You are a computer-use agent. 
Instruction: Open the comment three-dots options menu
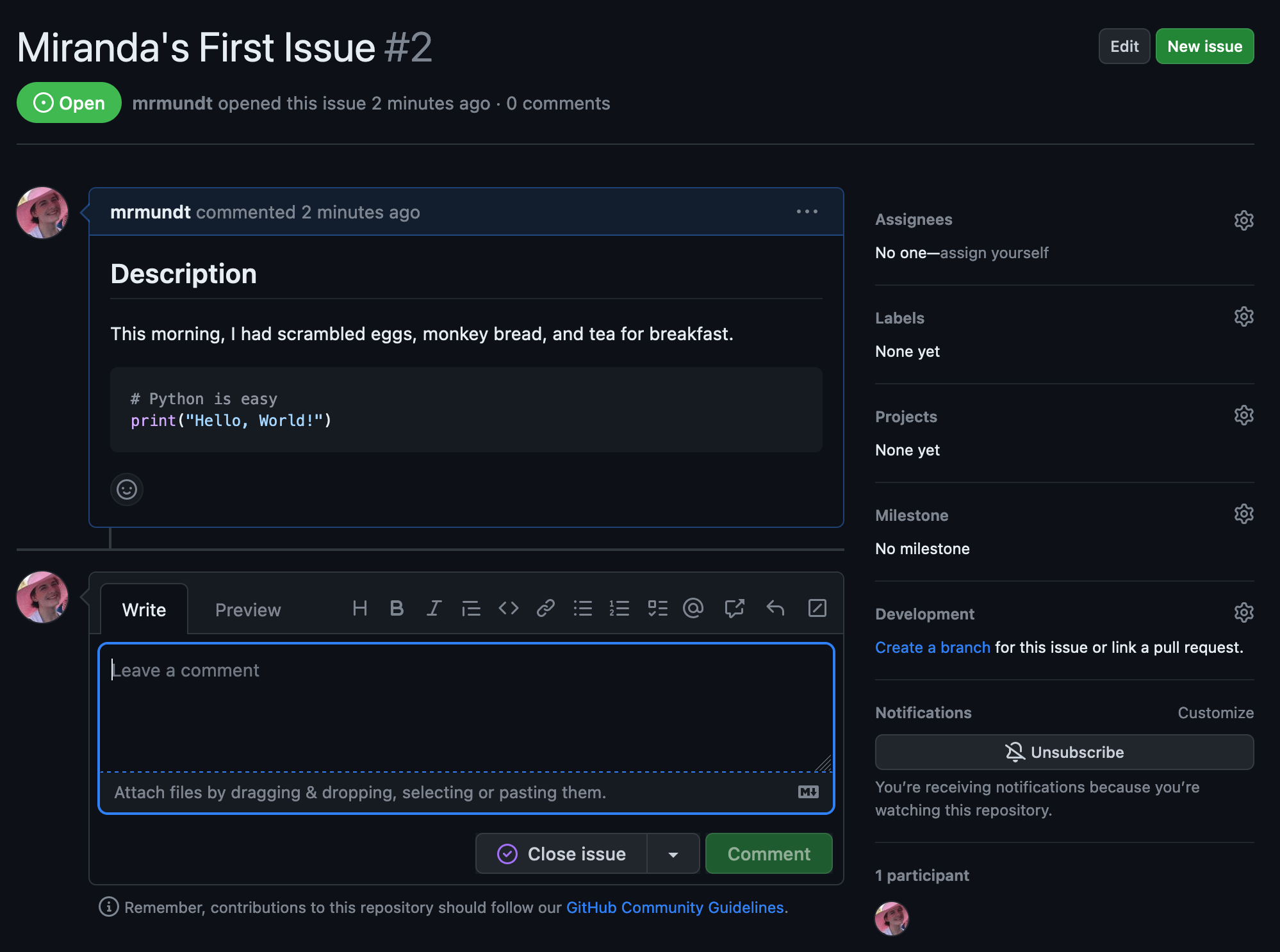click(807, 211)
